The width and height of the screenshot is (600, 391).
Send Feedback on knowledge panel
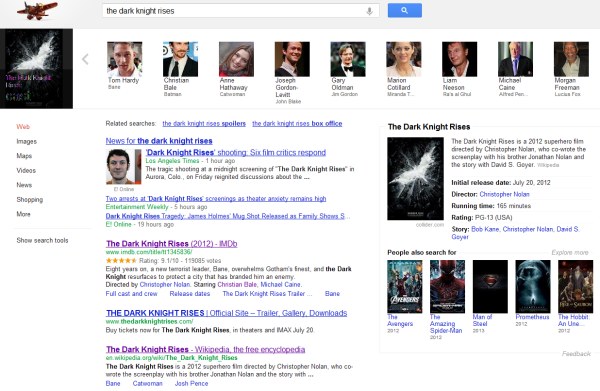576,354
